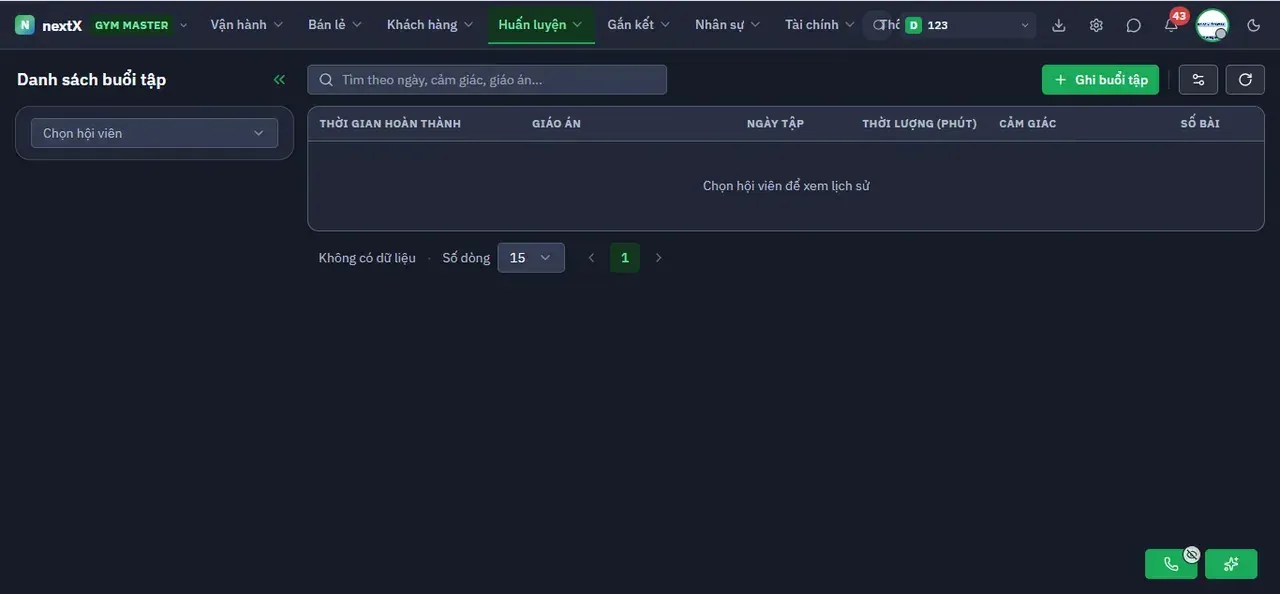The width and height of the screenshot is (1280, 594).
Task: Open the filter settings icon button
Action: click(x=1198, y=80)
